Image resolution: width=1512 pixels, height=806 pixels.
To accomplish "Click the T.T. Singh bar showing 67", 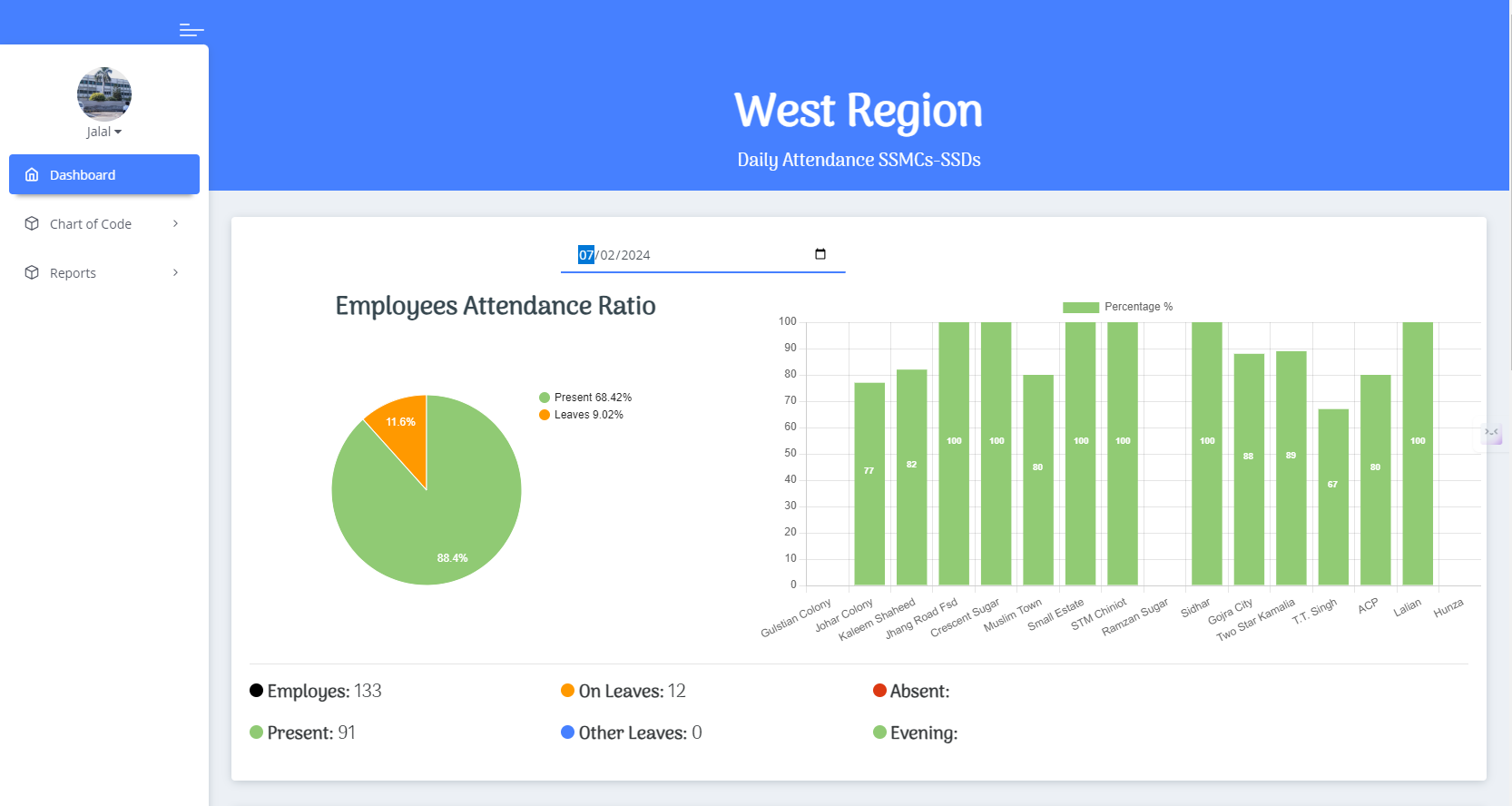I will click(1333, 496).
